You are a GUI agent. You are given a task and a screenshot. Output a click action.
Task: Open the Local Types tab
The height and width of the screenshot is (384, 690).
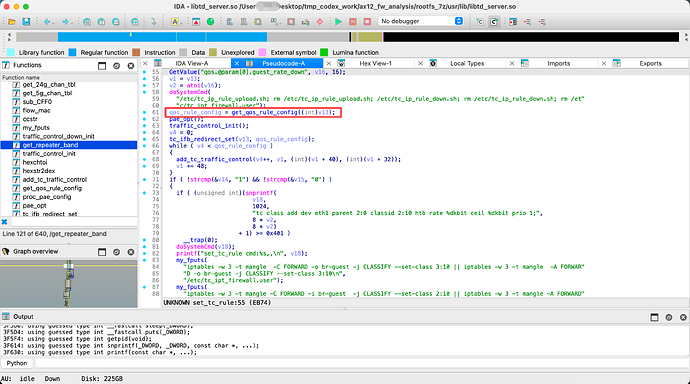[x=467, y=63]
